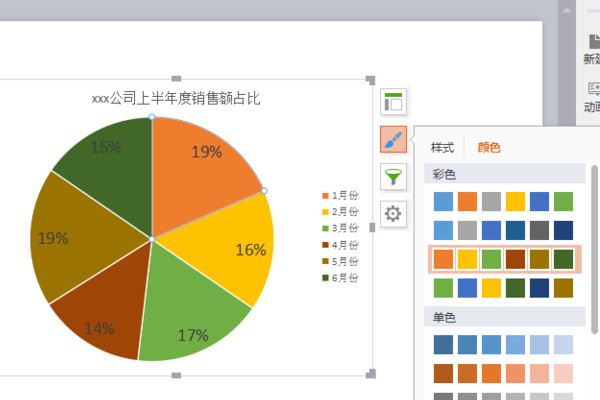Viewport: 600px width, 400px height.
Task: Apply the orange monochrome palette row
Action: click(x=503, y=374)
